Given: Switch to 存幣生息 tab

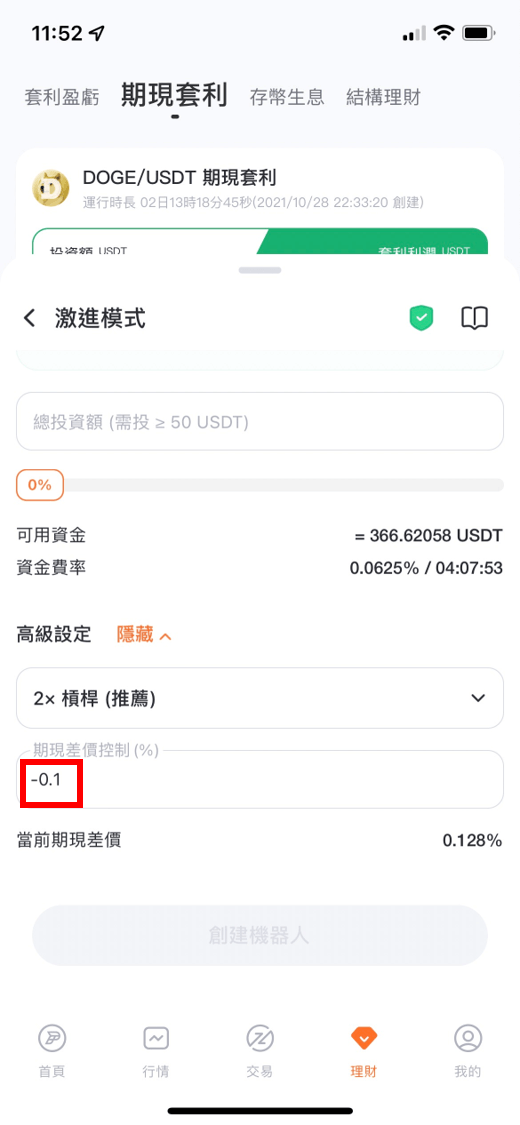Looking at the screenshot, I should (x=287, y=97).
